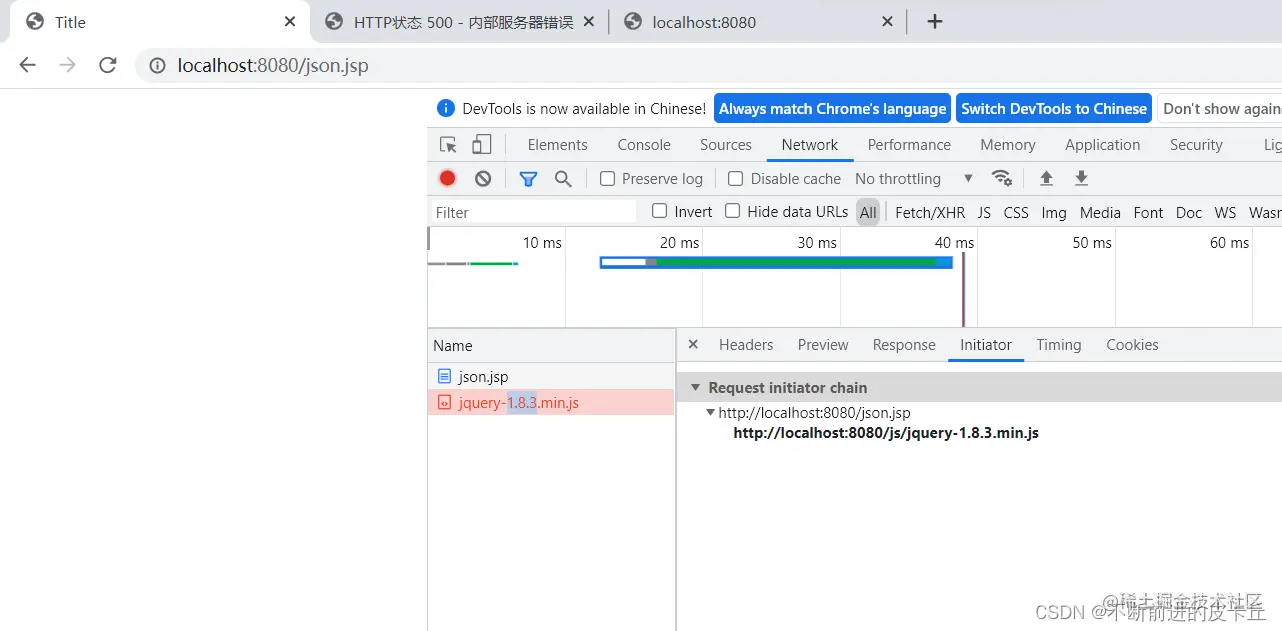Go back to previous page
1282x631 pixels.
(27, 65)
